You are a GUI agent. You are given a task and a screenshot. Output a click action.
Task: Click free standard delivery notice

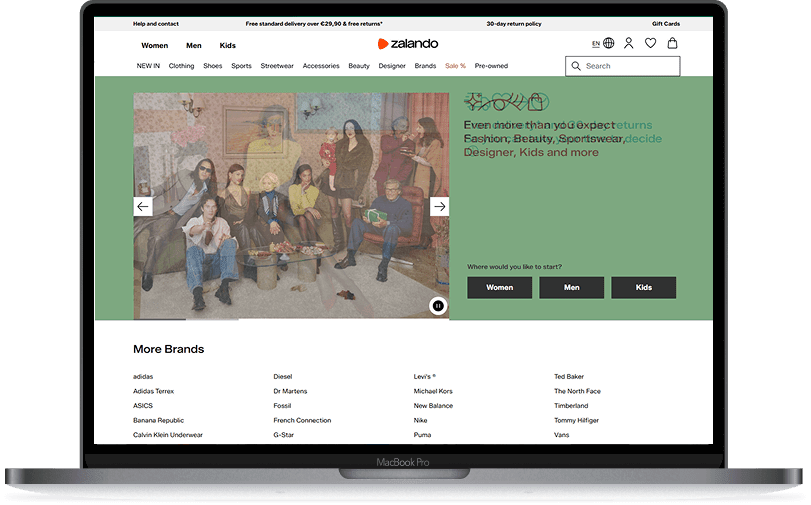(314, 24)
